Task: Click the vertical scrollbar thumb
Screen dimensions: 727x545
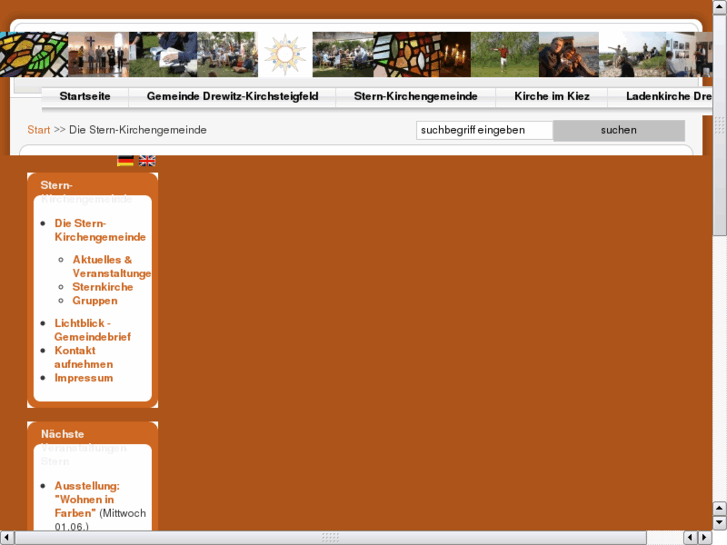Action: tap(720, 125)
